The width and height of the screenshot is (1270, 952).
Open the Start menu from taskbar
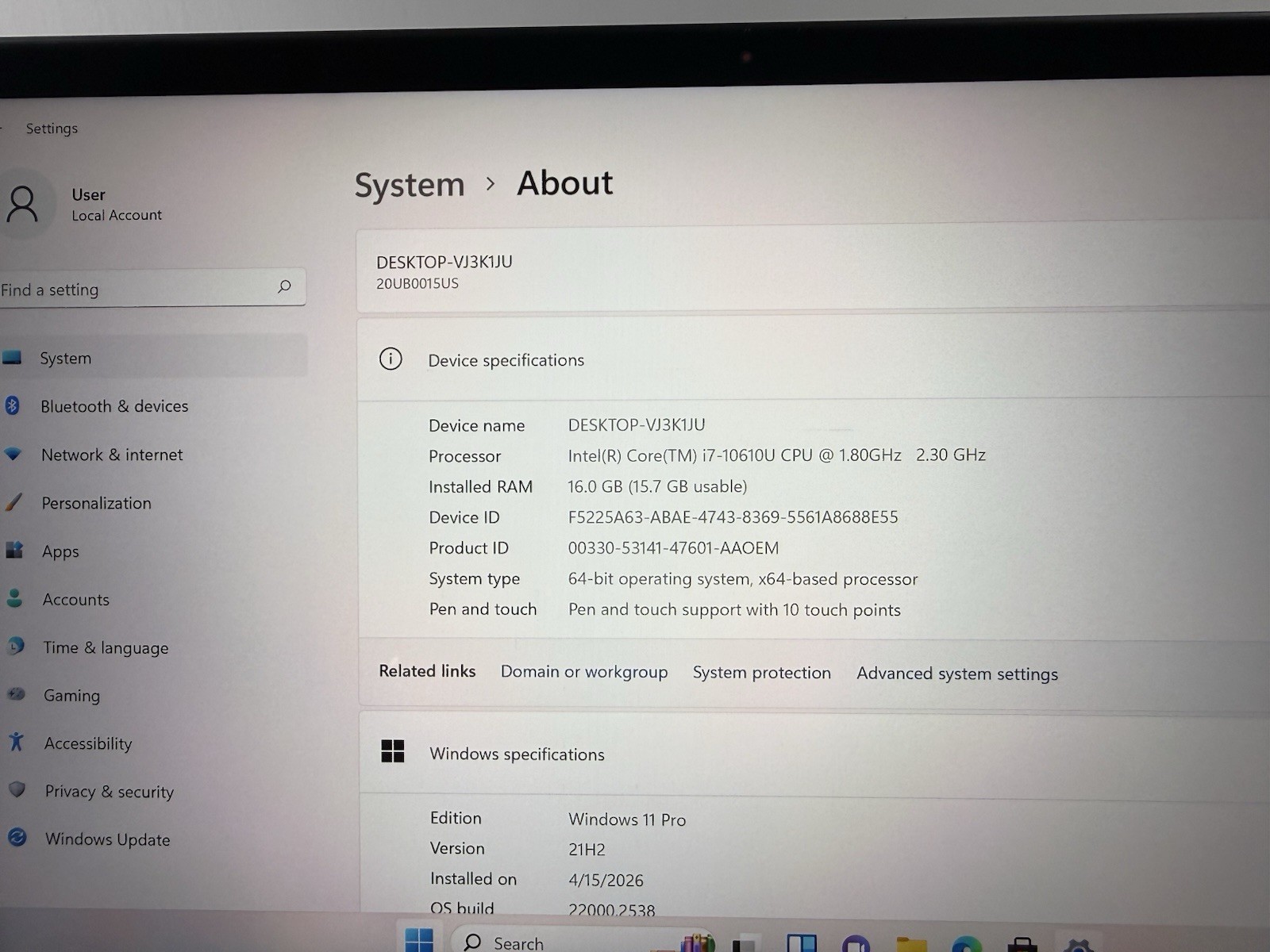[419, 939]
